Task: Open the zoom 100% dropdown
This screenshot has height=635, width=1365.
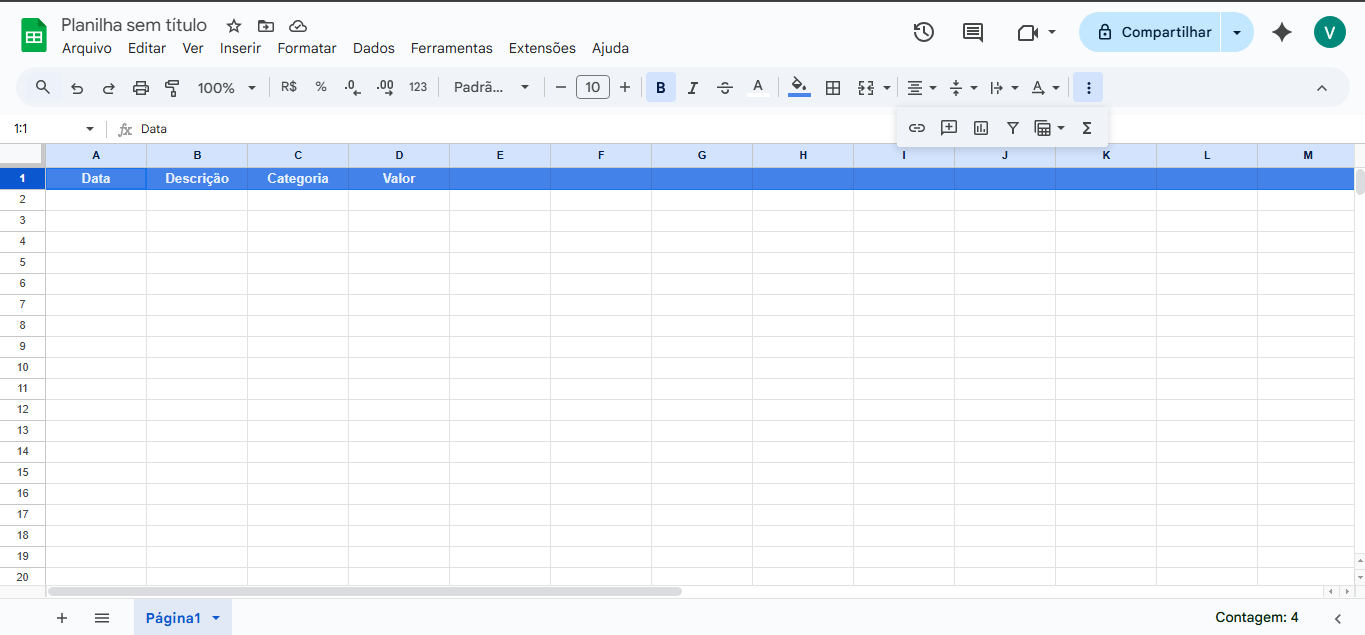Action: [226, 88]
